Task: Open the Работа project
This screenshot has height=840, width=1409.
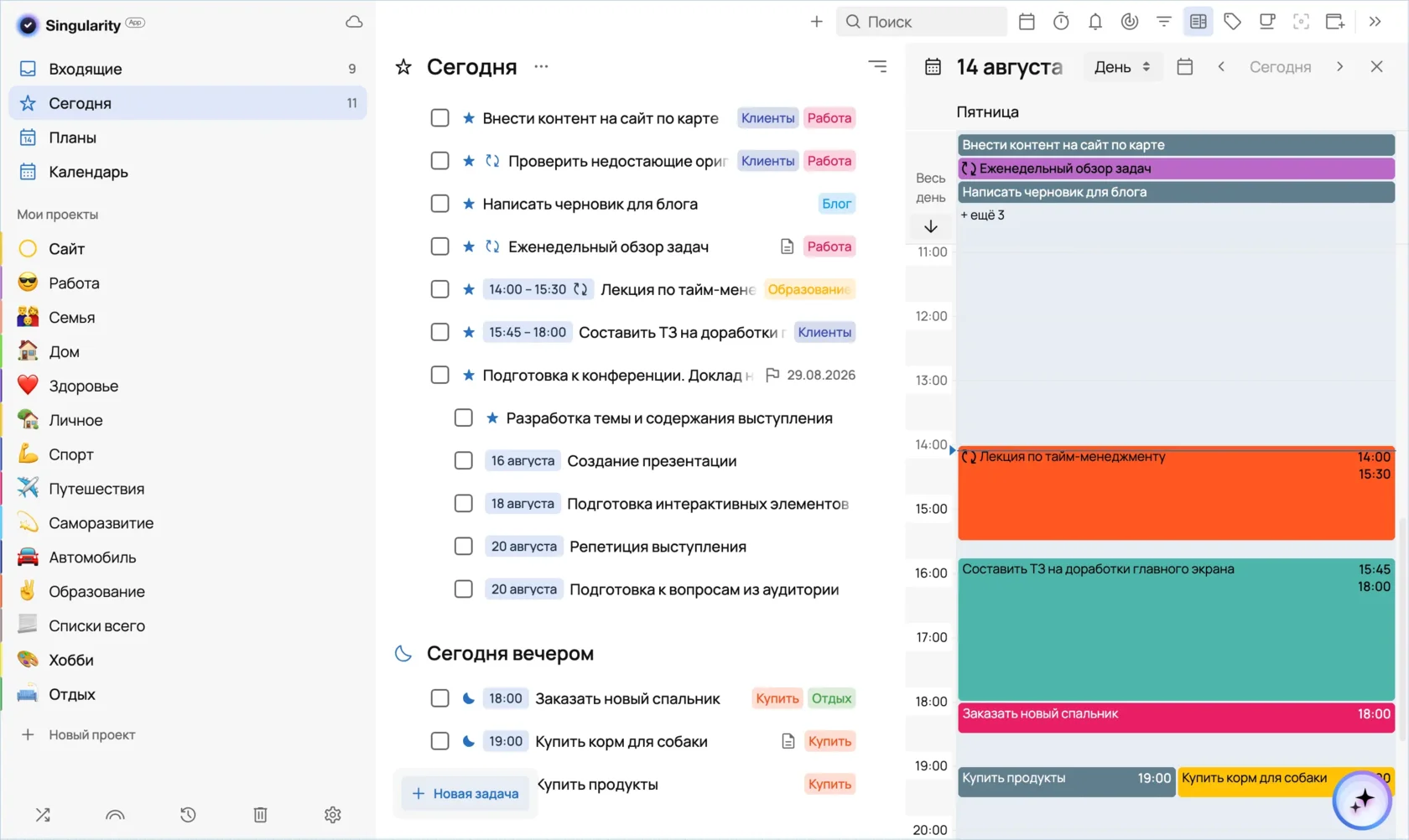Action: point(188,283)
